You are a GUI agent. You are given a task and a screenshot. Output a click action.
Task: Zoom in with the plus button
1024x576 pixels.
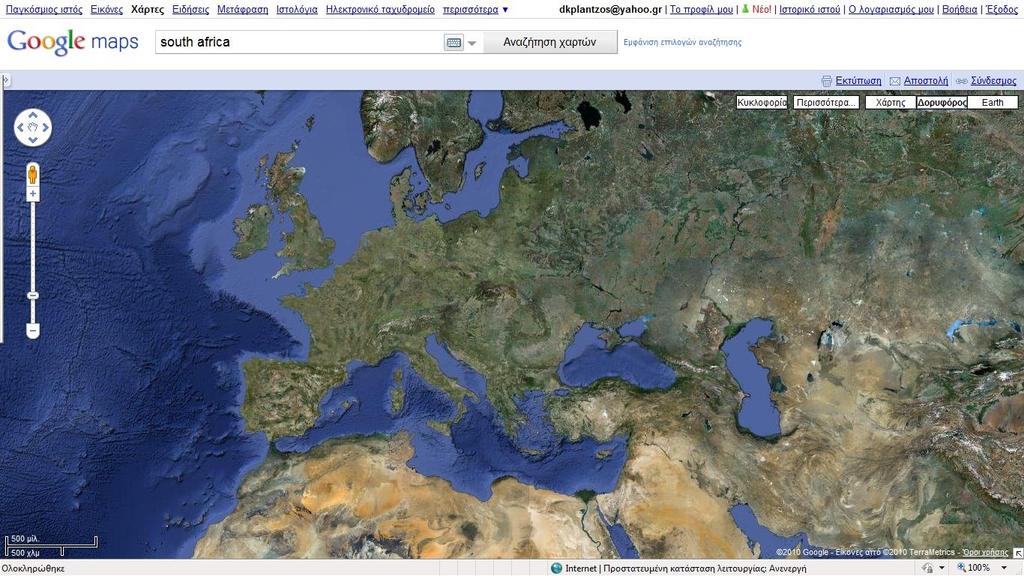[33, 194]
